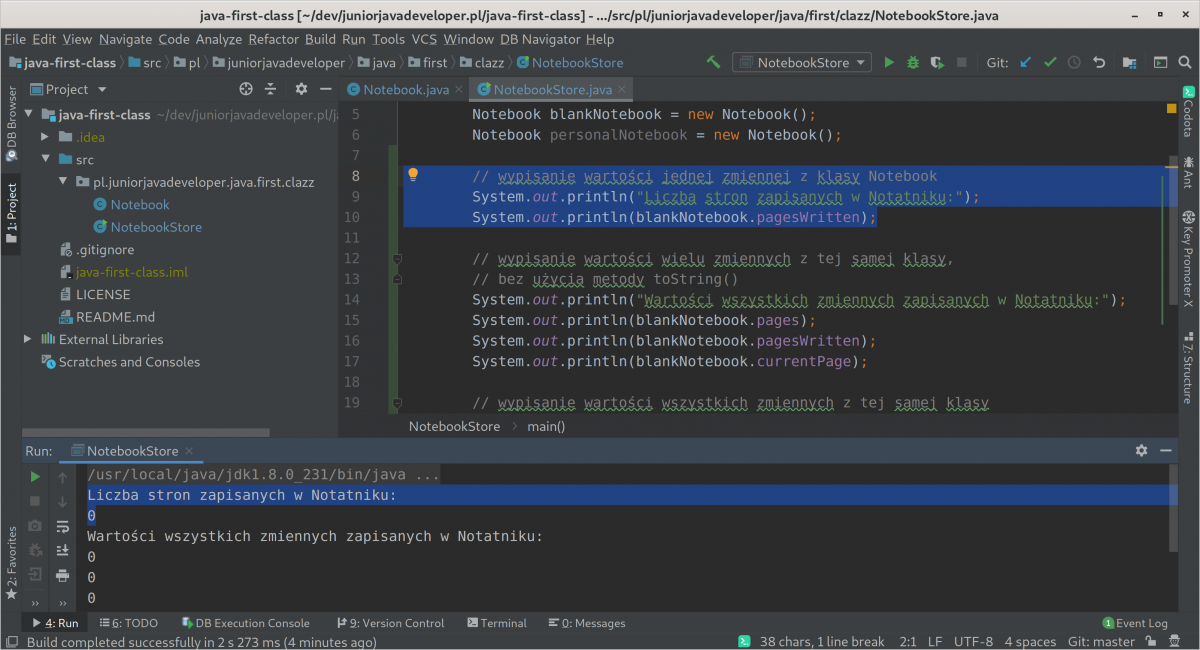Toggle soft-wrap in Run console
The height and width of the screenshot is (650, 1200).
[62, 527]
